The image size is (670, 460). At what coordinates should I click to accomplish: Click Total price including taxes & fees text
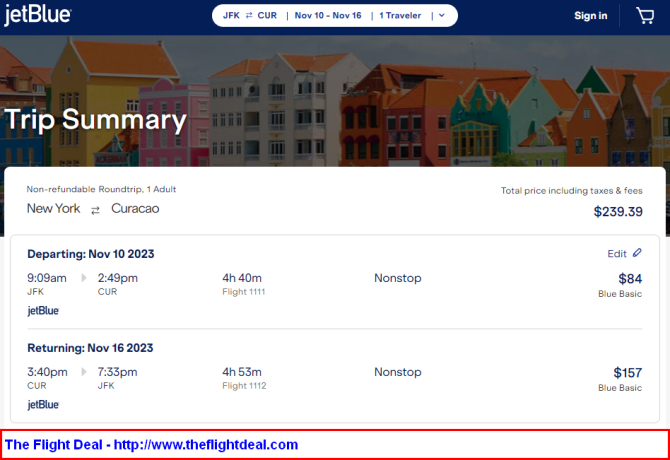click(572, 191)
